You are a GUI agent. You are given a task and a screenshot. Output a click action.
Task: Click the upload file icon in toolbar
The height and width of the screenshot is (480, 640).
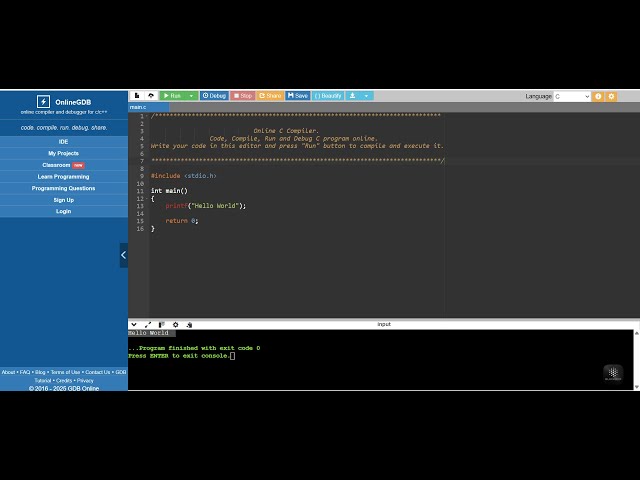pyautogui.click(x=151, y=96)
